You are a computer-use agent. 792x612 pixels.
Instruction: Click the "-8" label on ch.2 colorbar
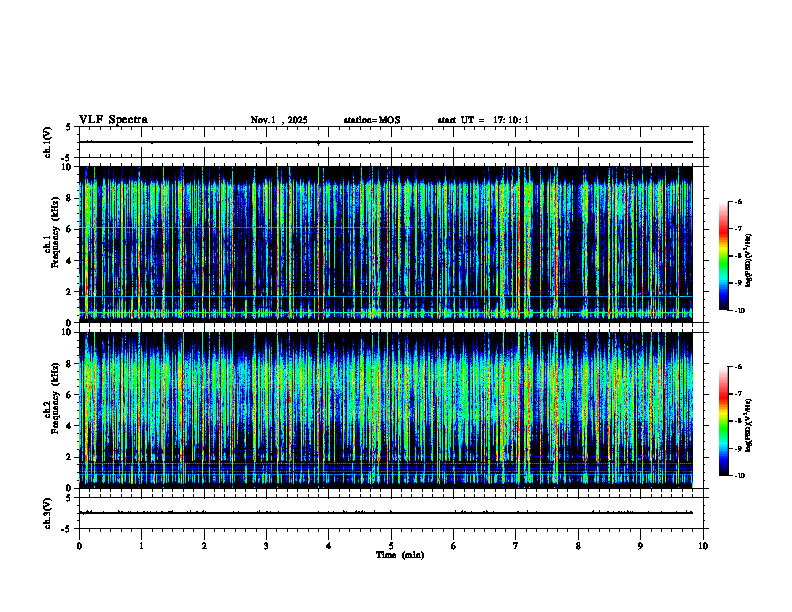pos(738,421)
